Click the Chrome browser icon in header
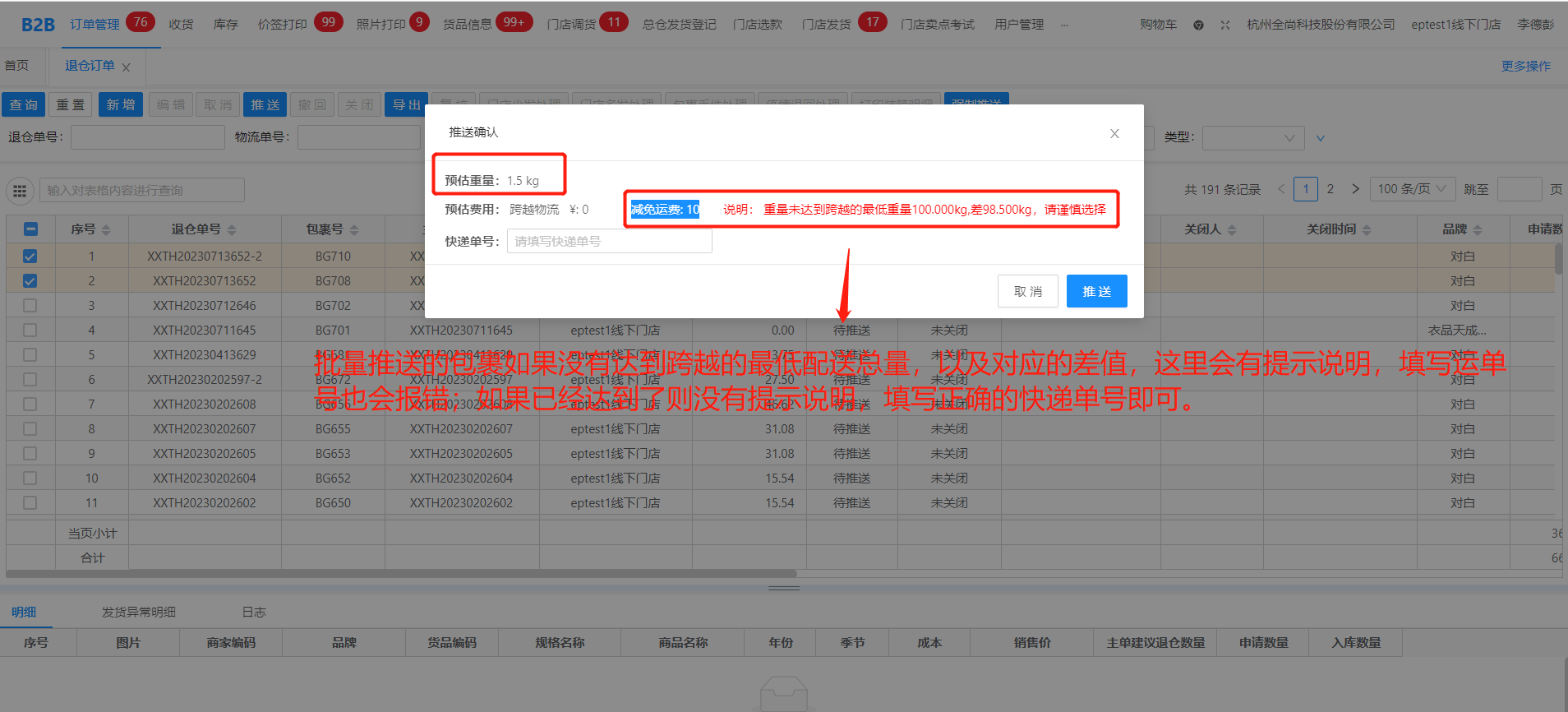 (1198, 25)
